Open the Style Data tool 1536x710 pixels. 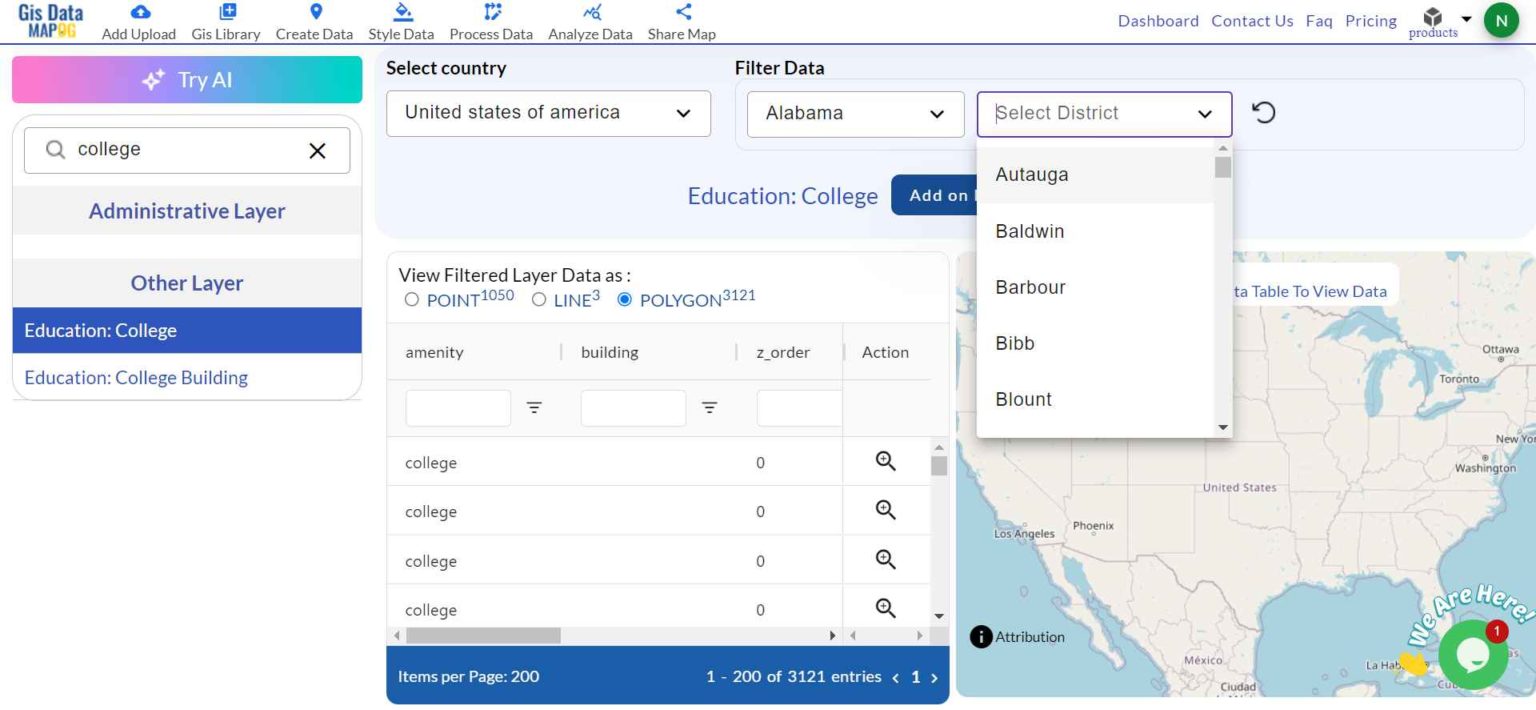pos(401,20)
